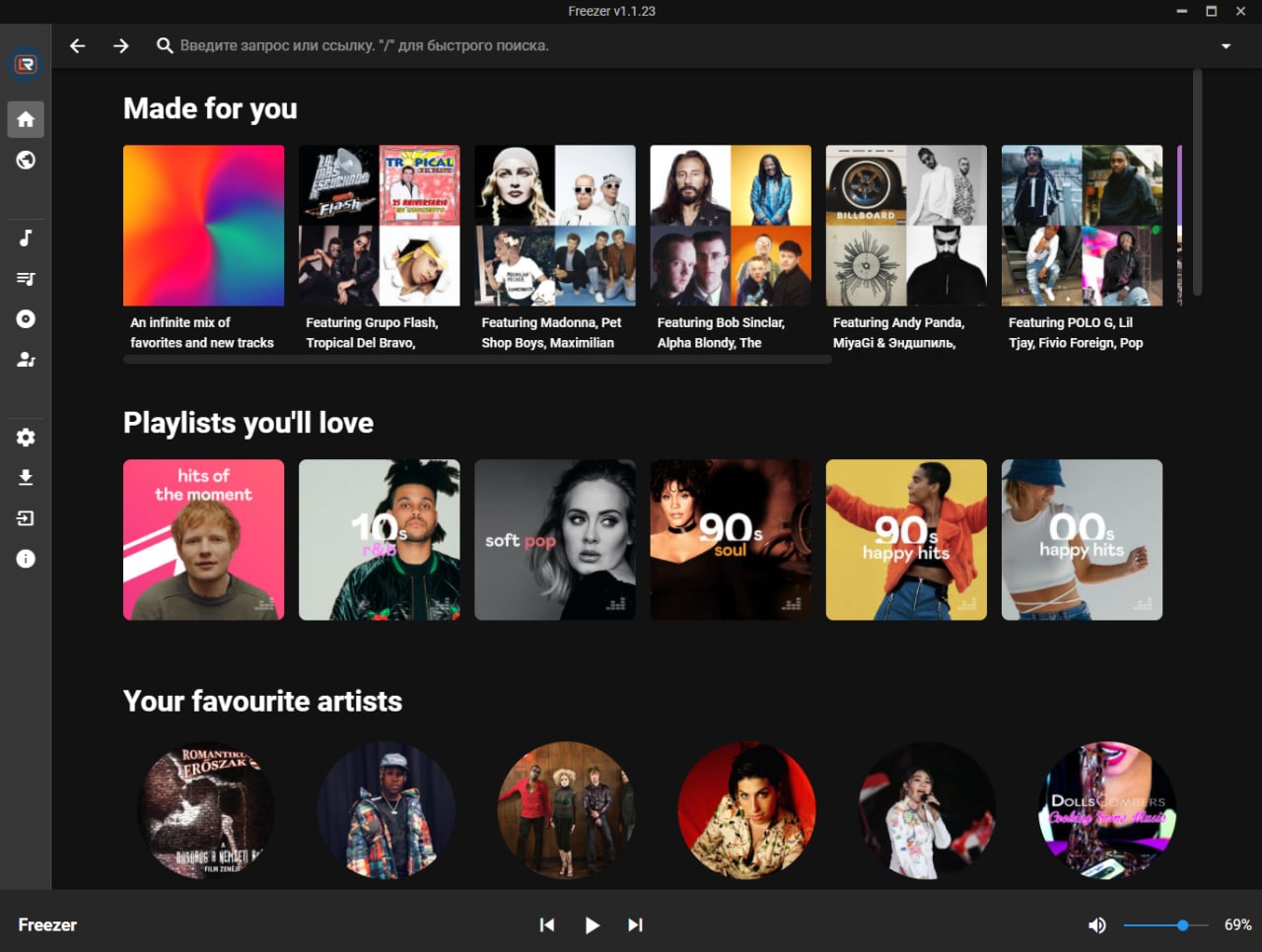
Task: Click the search magnifier icon
Action: (165, 45)
